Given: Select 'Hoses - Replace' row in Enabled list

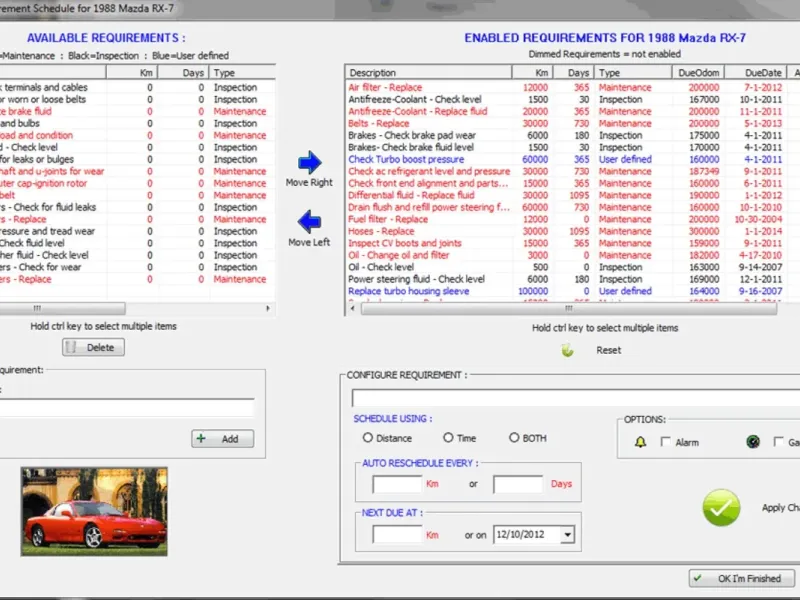Looking at the screenshot, I should coord(571,231).
